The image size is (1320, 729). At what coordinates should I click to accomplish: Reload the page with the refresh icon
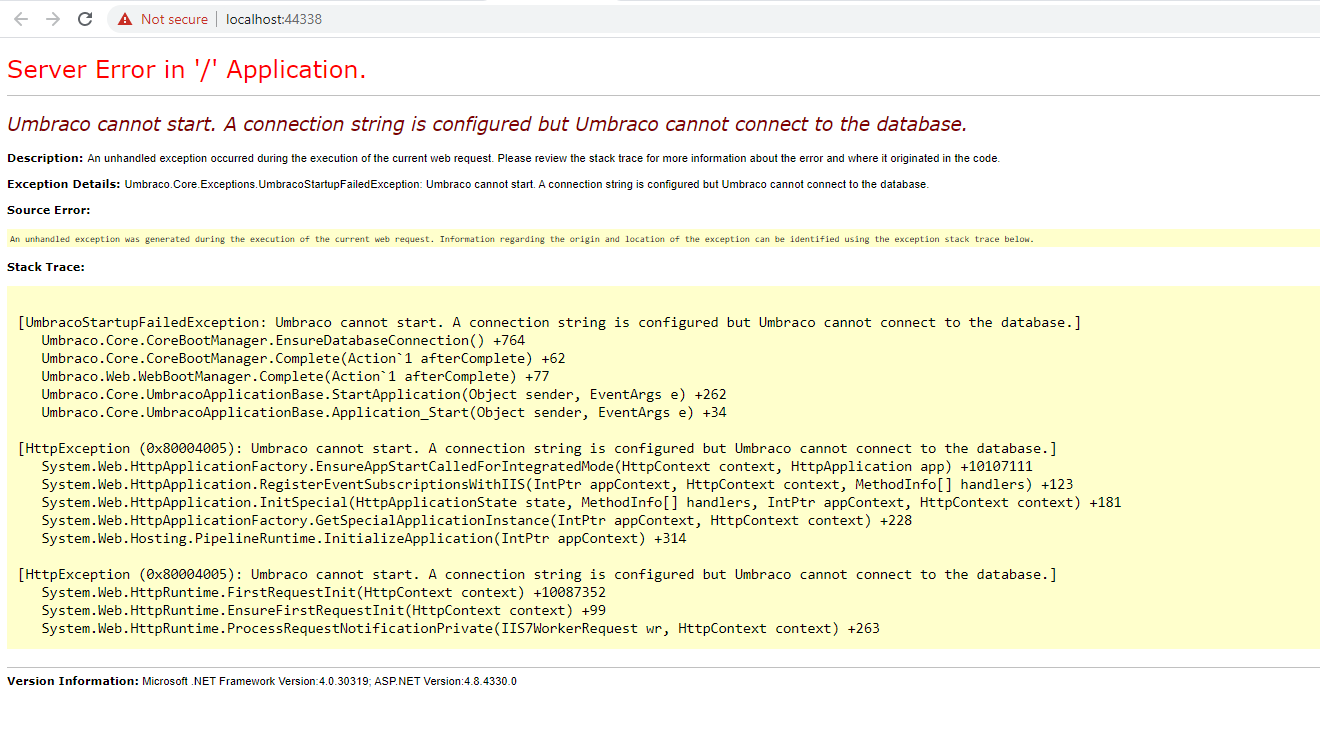85,19
